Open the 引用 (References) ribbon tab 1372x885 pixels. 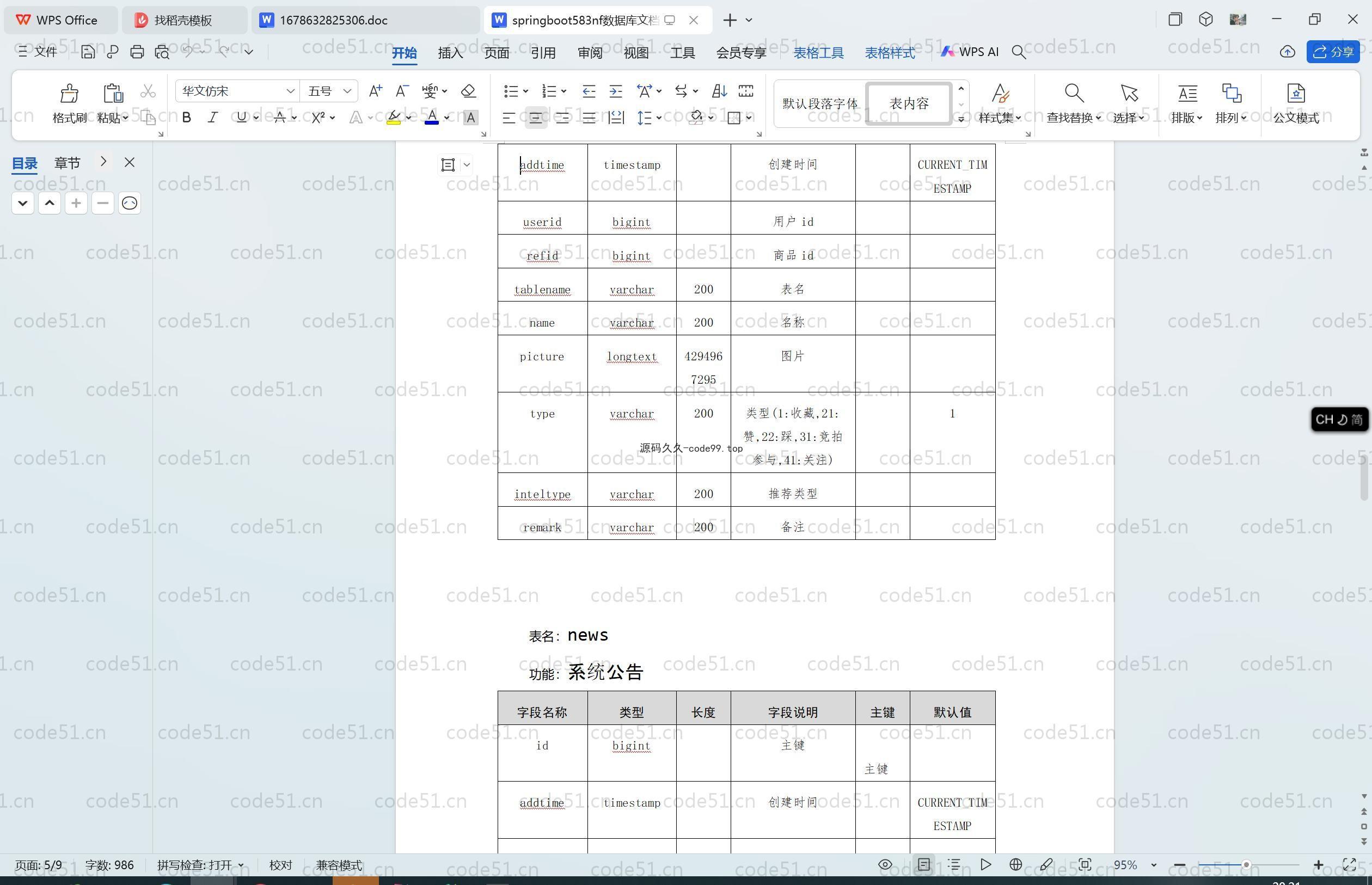pos(543,53)
